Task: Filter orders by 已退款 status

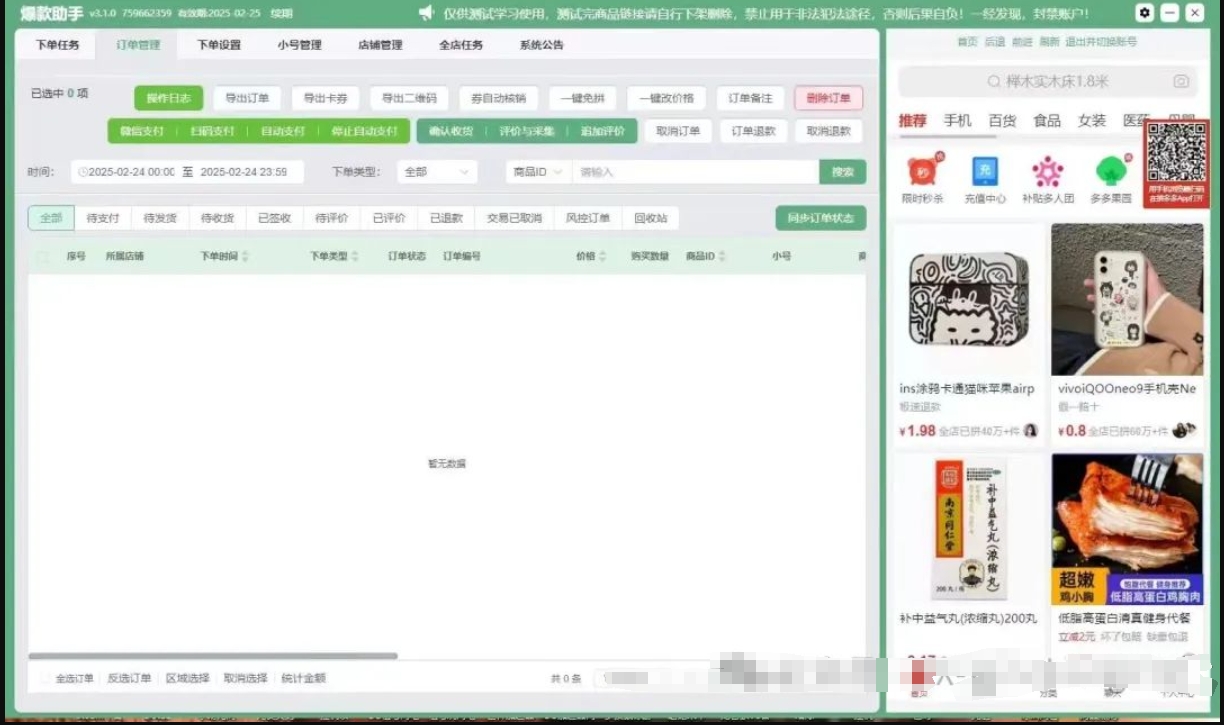Action: coord(446,218)
